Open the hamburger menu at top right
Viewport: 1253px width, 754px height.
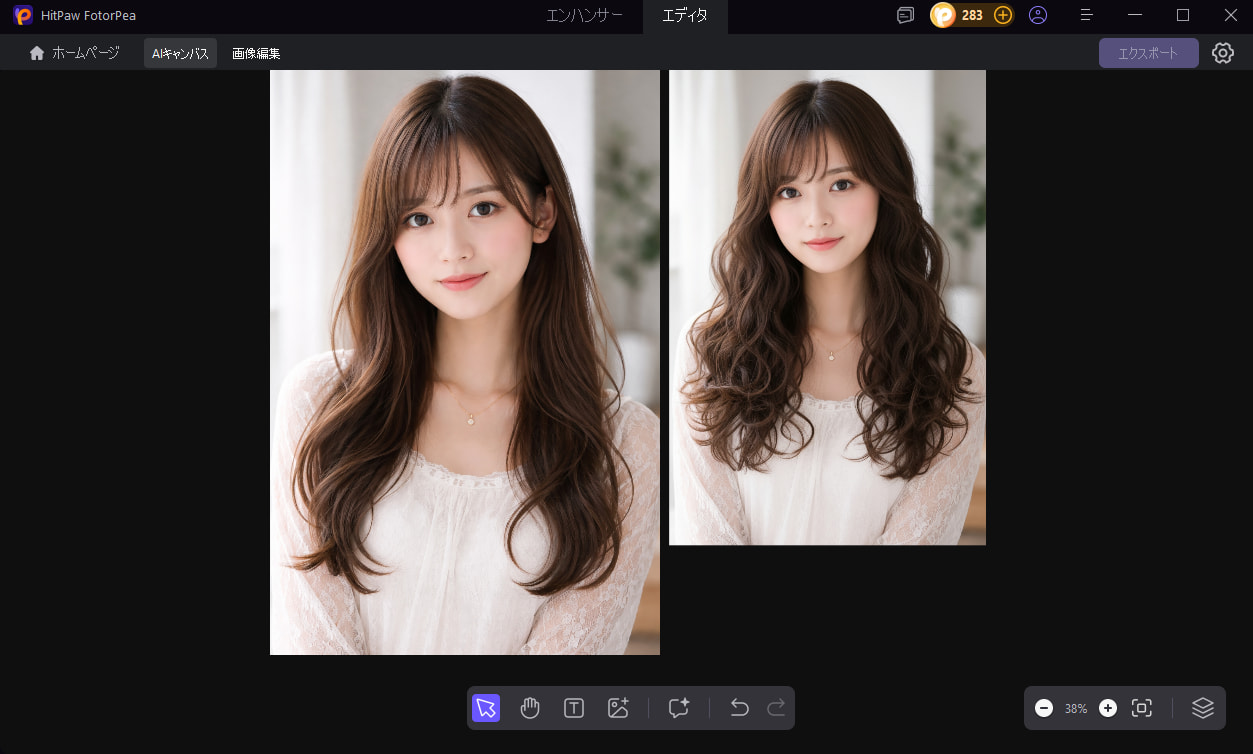pyautogui.click(x=1085, y=15)
